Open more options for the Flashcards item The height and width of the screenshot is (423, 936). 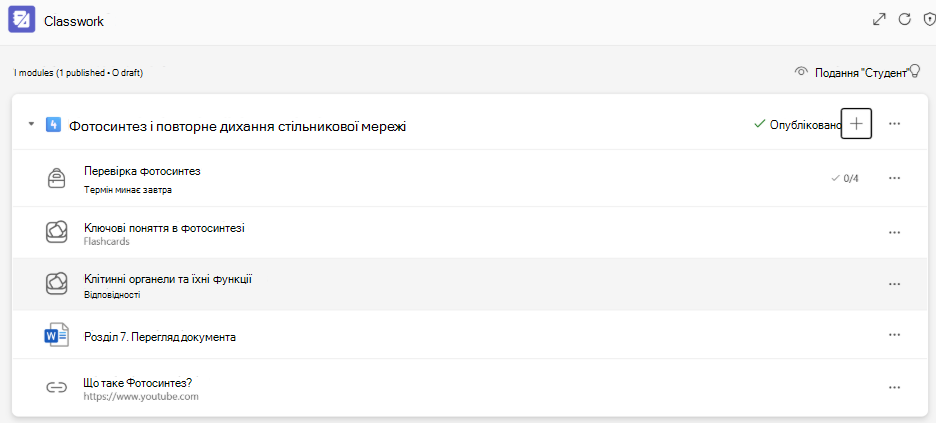(894, 232)
